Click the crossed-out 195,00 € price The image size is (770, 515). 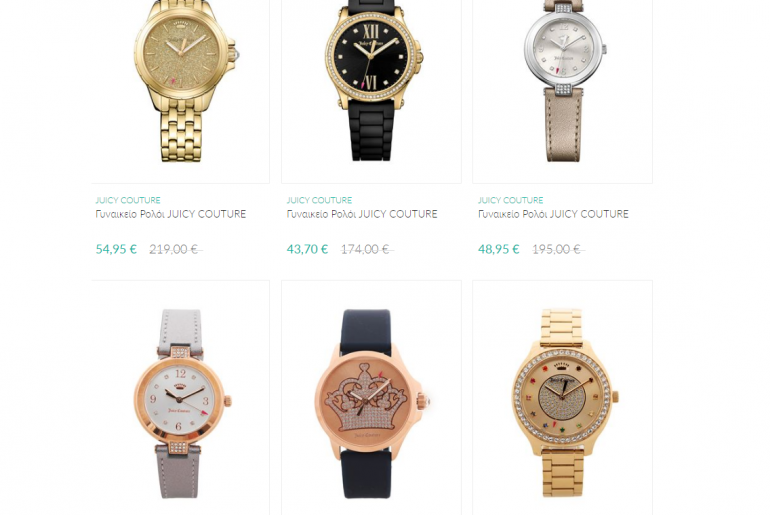(558, 249)
